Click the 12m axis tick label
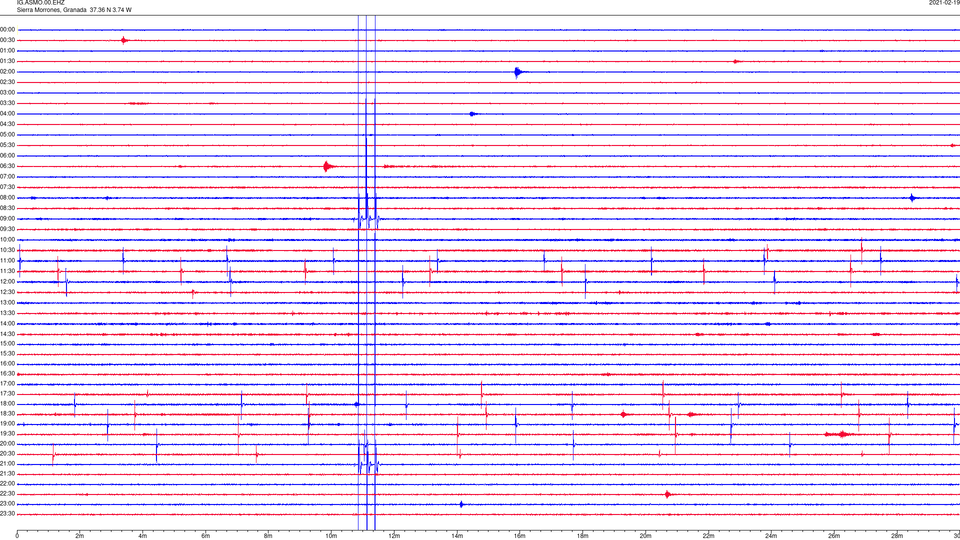The width and height of the screenshot is (960, 540). [x=394, y=536]
